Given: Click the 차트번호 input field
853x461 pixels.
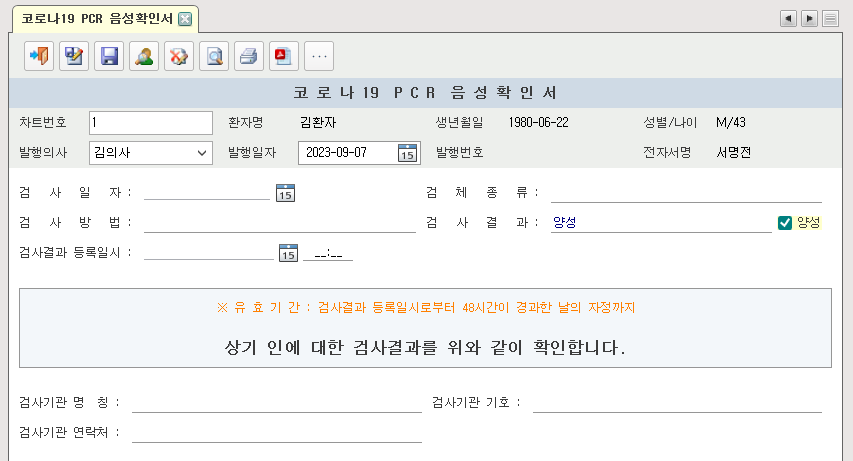Looking at the screenshot, I should [x=150, y=123].
